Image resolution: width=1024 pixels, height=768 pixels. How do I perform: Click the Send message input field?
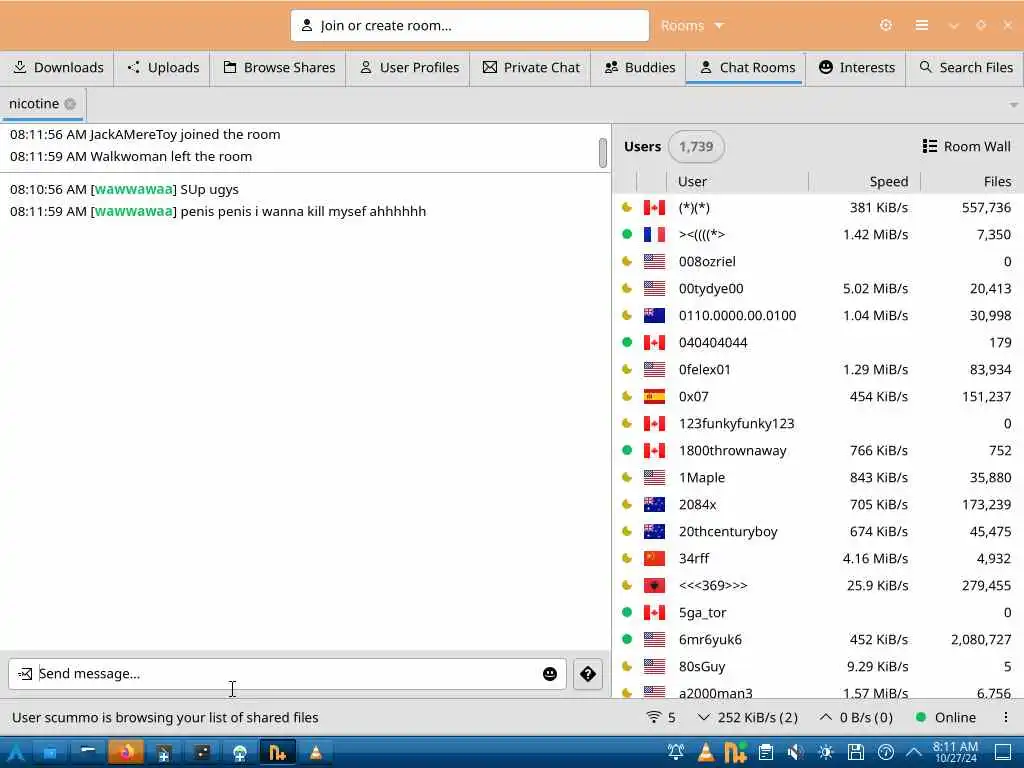coord(287,674)
